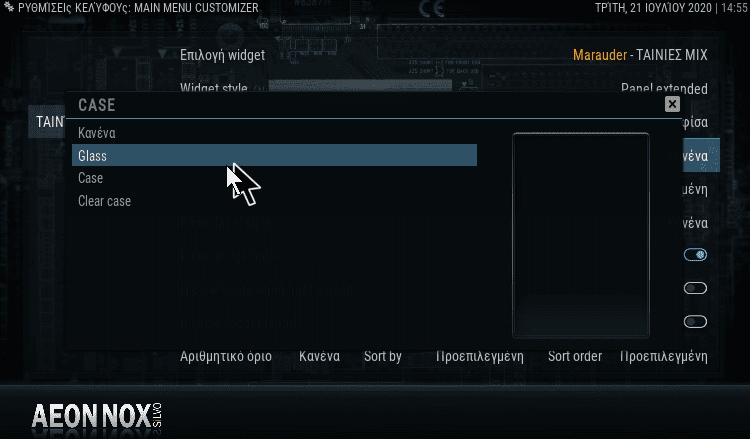Open the Αριθμητικό όριο Κανένα setting

[260, 356]
